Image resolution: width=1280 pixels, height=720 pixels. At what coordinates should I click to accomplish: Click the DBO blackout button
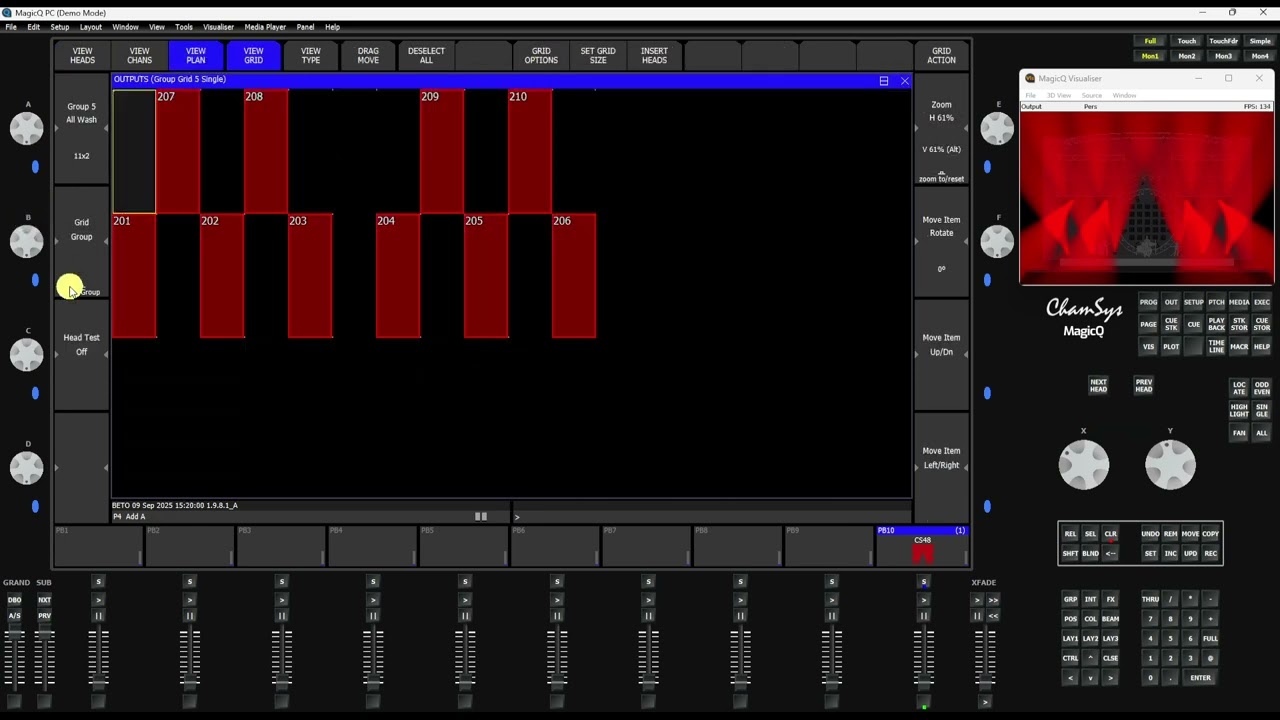[x=14, y=600]
